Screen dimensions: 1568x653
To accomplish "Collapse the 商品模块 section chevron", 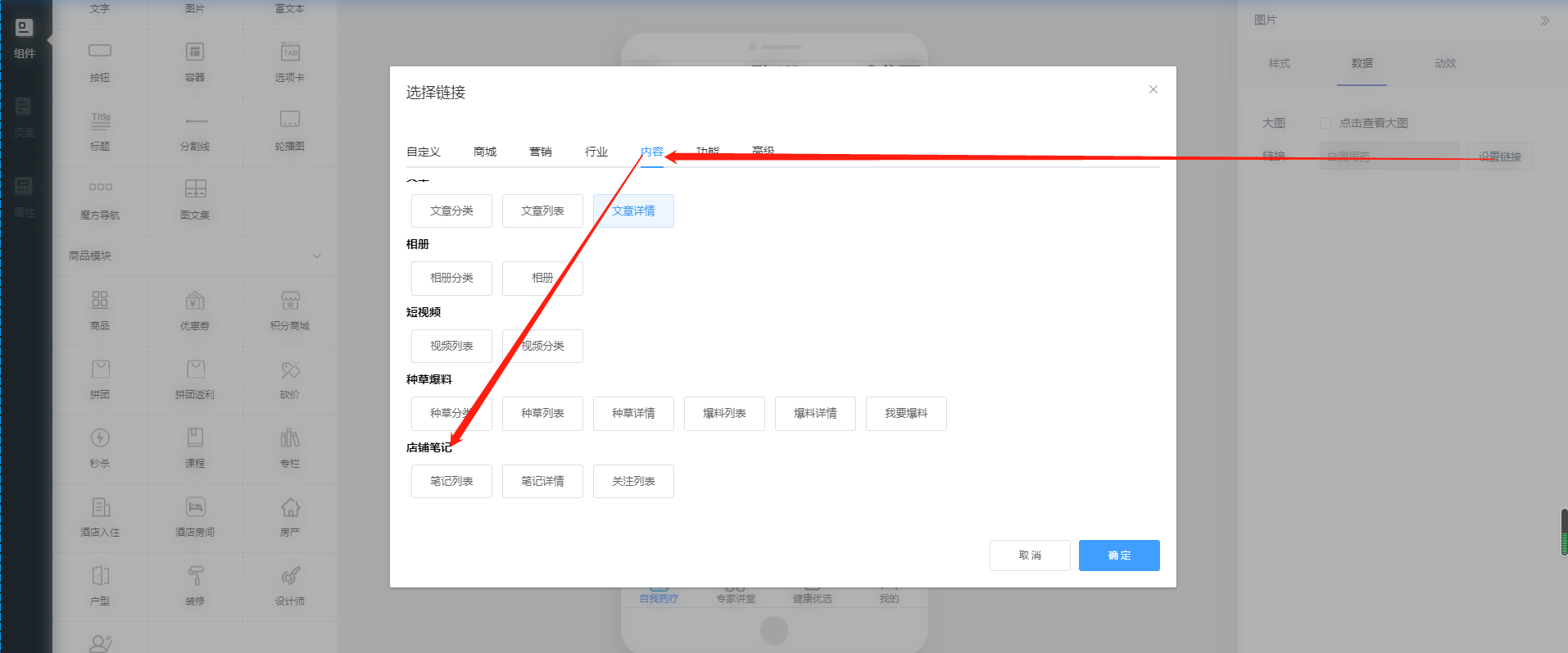I will [317, 256].
